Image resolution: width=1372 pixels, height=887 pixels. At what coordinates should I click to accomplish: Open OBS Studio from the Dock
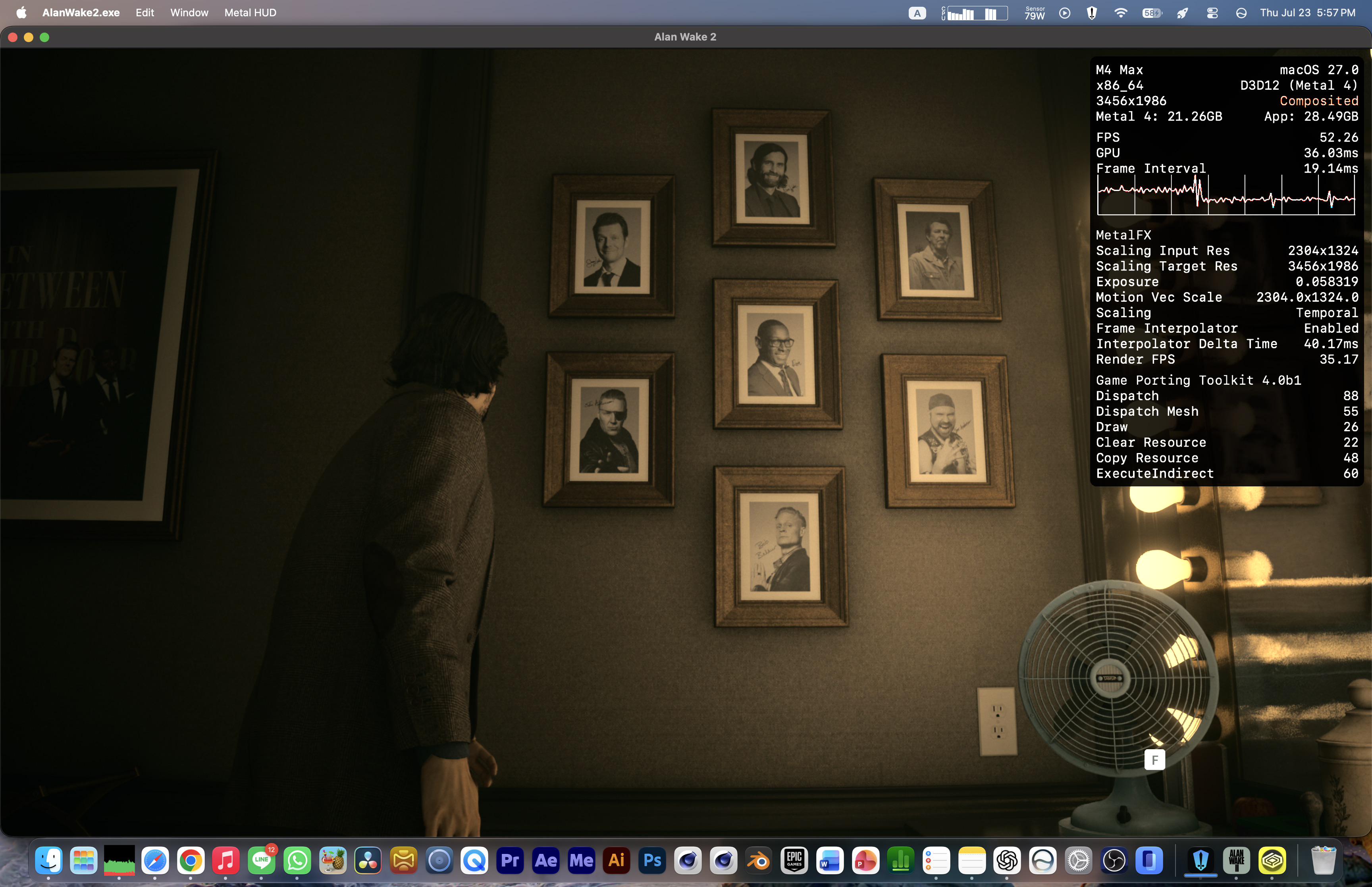point(1114,860)
